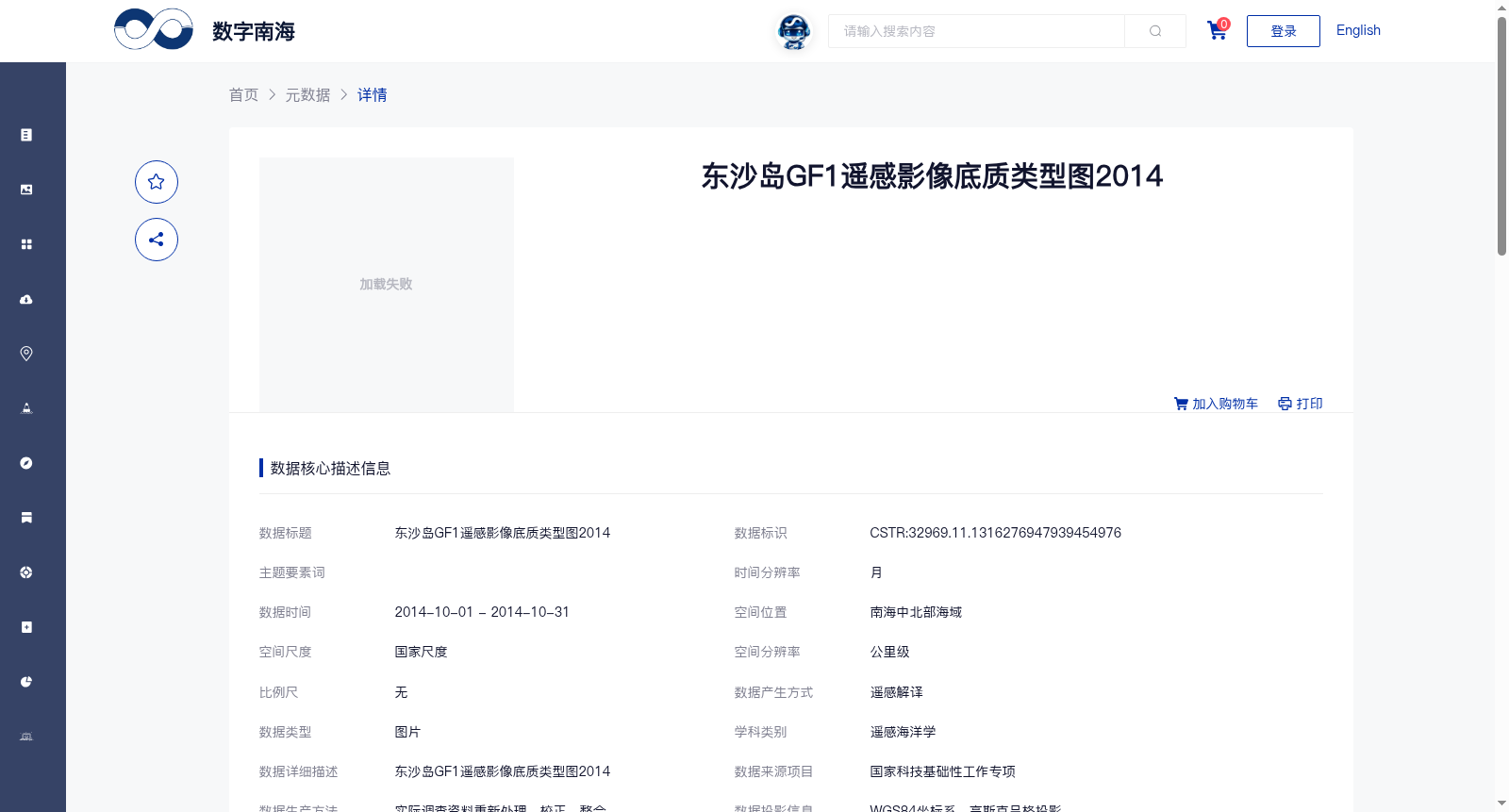Click the value 遥感海洋学
Image resolution: width=1509 pixels, height=812 pixels.
[903, 732]
